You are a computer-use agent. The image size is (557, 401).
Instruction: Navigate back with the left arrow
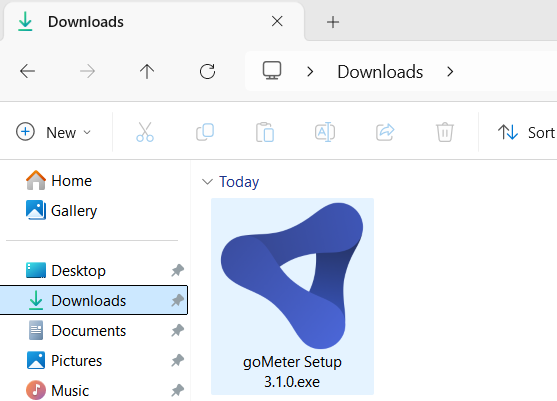tap(27, 71)
